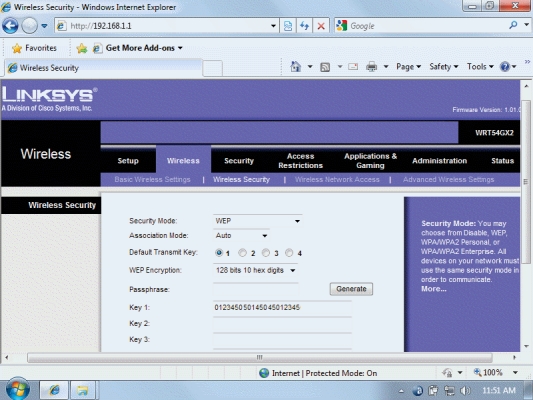Viewport: 533px width, 400px height.
Task: Select Default Transmit Key 3
Action: click(266, 253)
